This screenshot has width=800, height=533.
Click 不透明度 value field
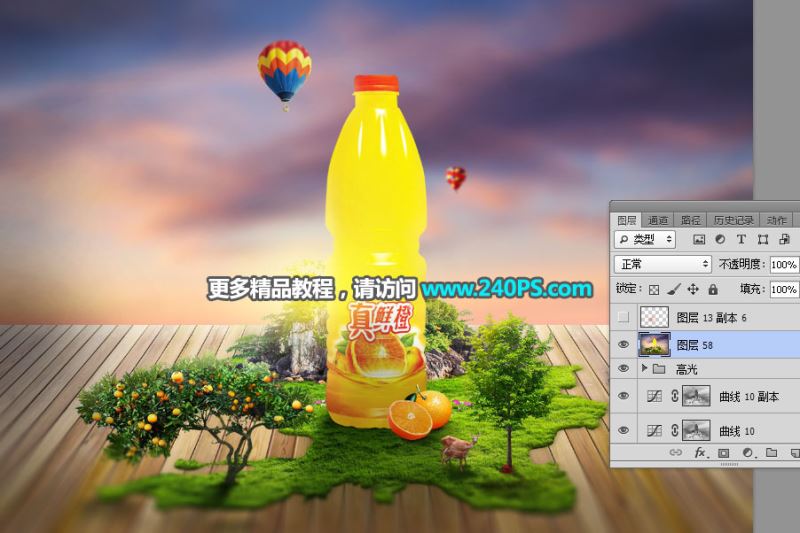pyautogui.click(x=784, y=264)
